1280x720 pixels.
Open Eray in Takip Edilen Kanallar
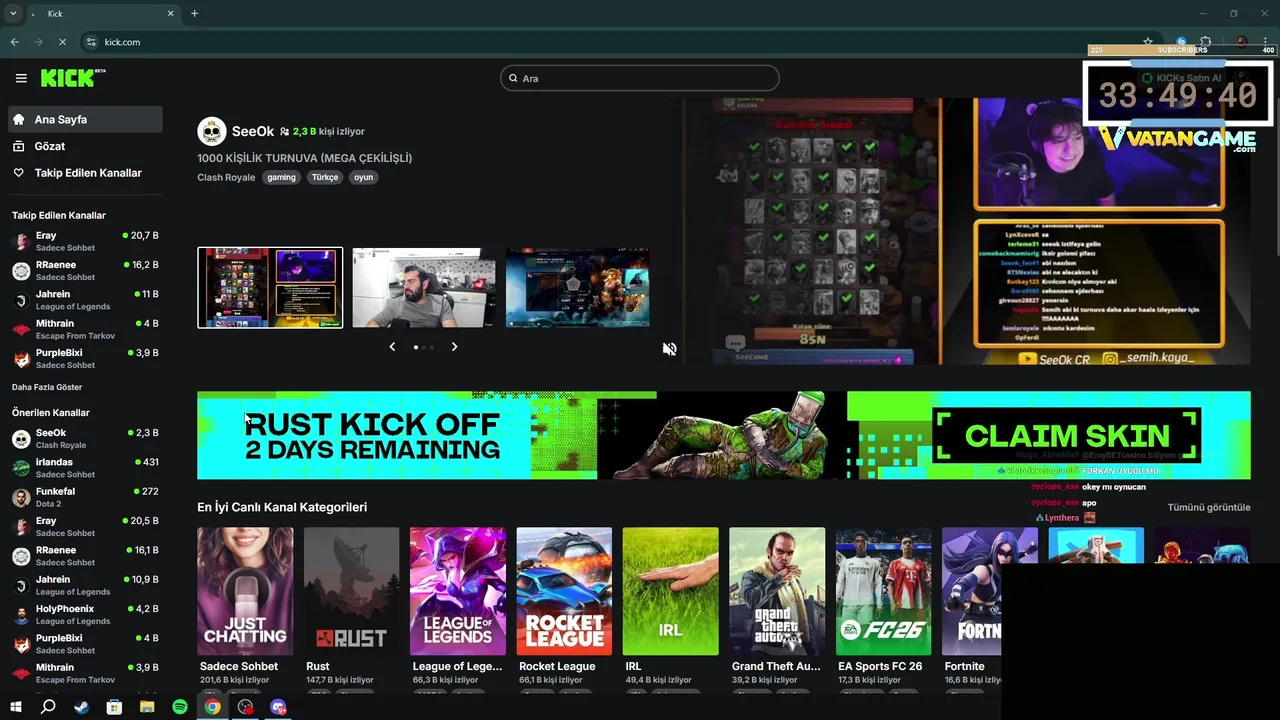85,241
